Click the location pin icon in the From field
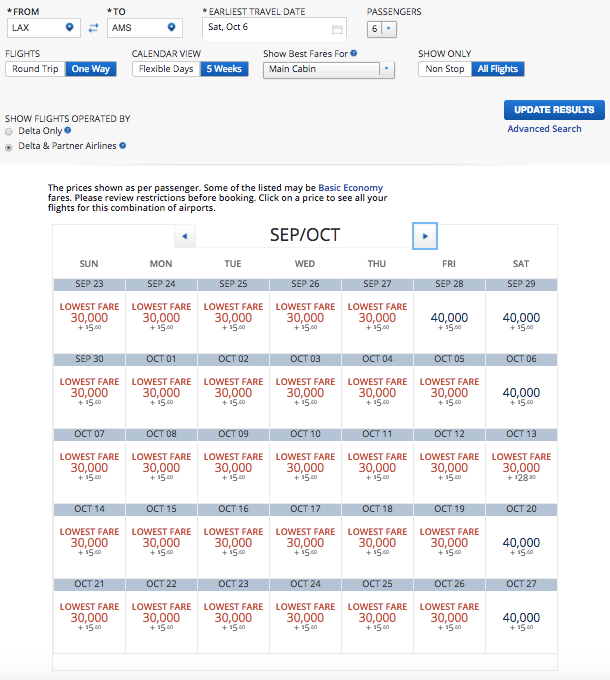Screen dimensions: 610x680 [x=69, y=27]
